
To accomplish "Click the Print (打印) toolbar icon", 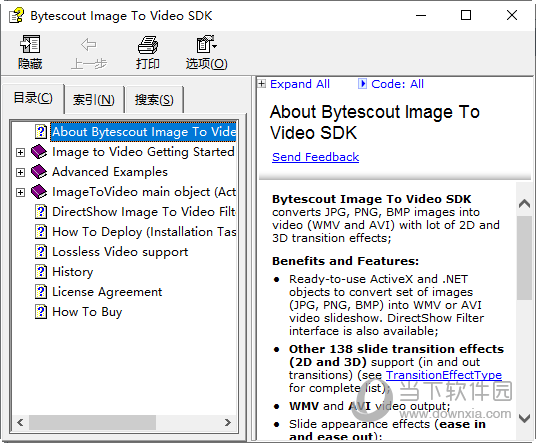I will pyautogui.click(x=148, y=44).
